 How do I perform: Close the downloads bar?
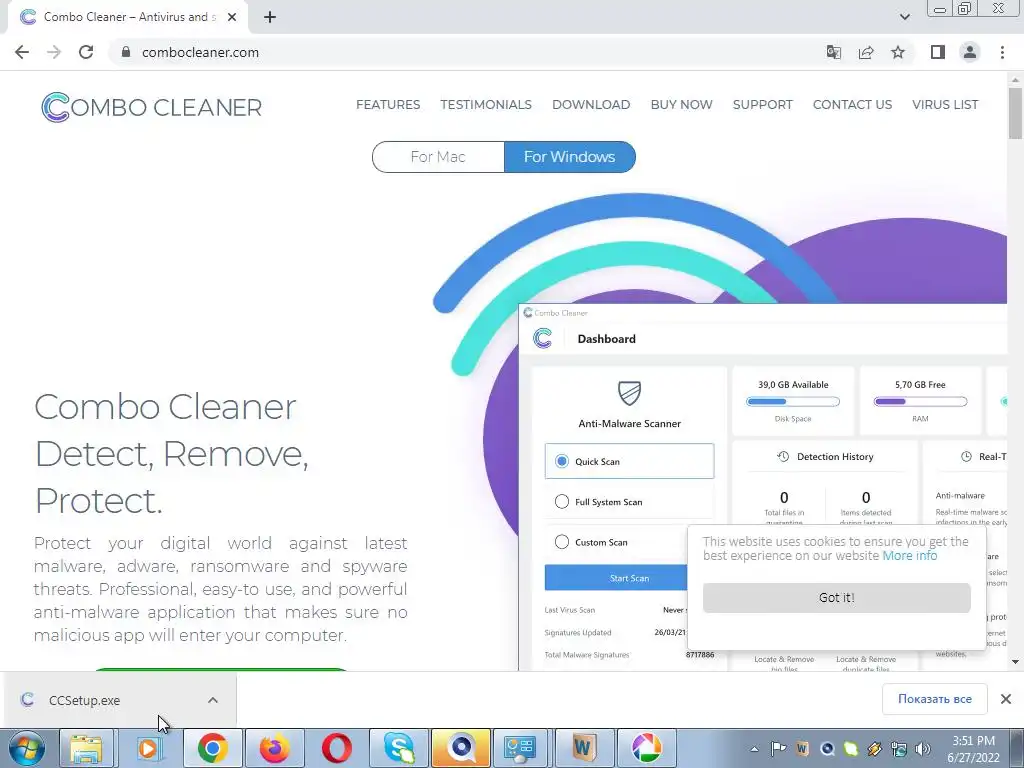point(1006,699)
